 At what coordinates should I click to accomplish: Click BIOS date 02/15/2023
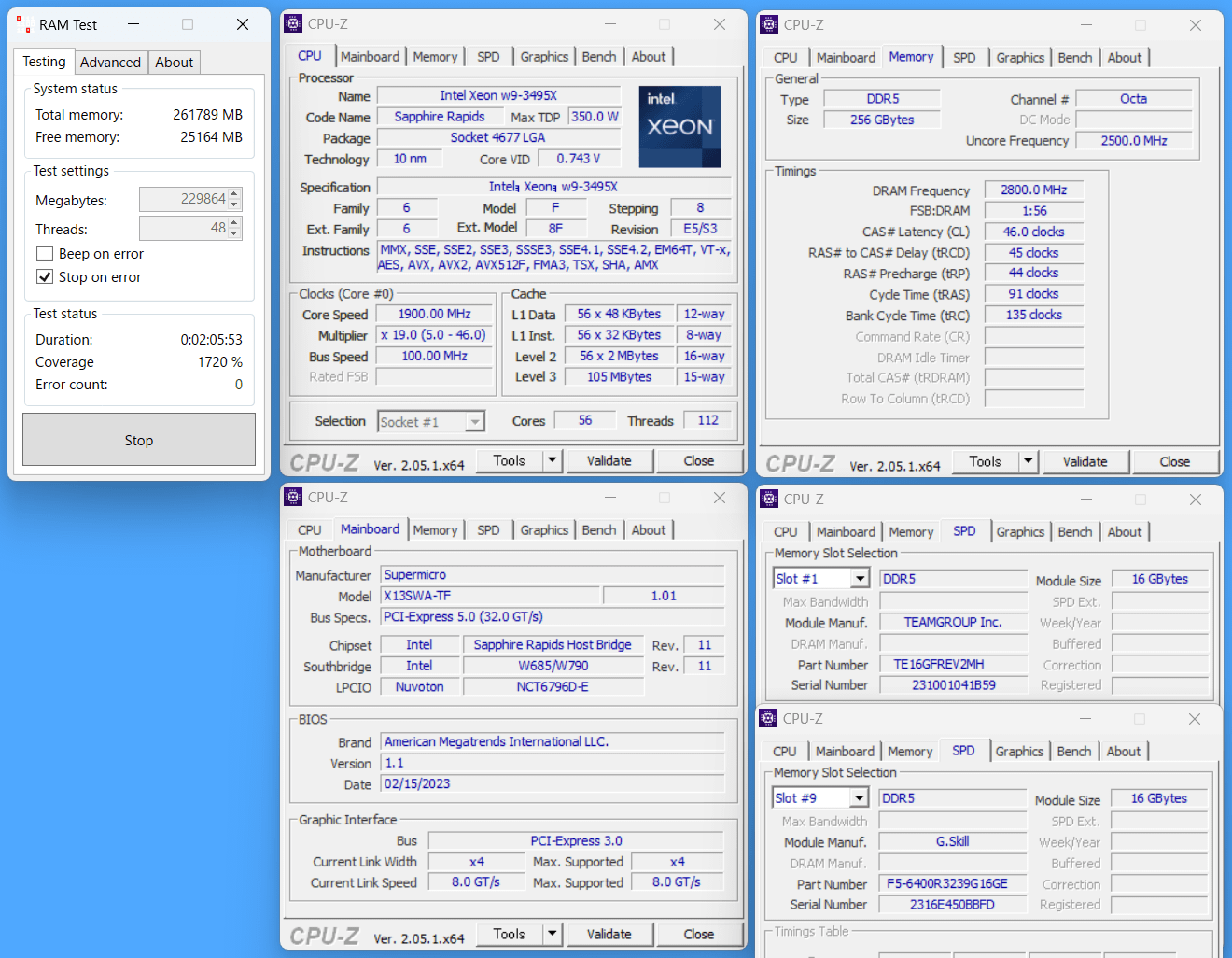click(x=553, y=784)
